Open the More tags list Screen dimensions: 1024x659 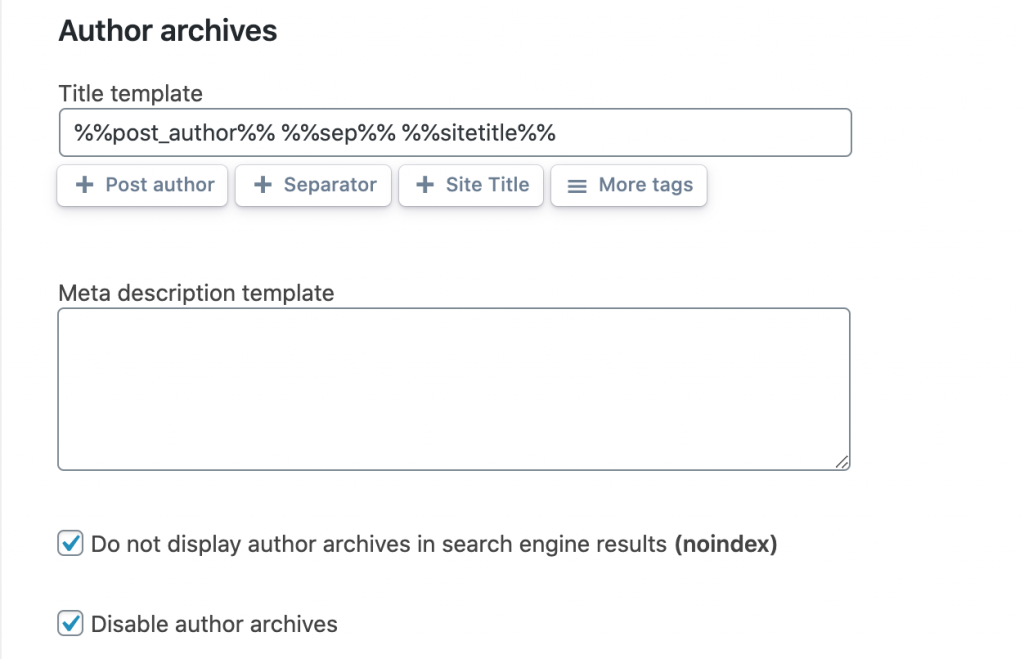pyautogui.click(x=629, y=185)
